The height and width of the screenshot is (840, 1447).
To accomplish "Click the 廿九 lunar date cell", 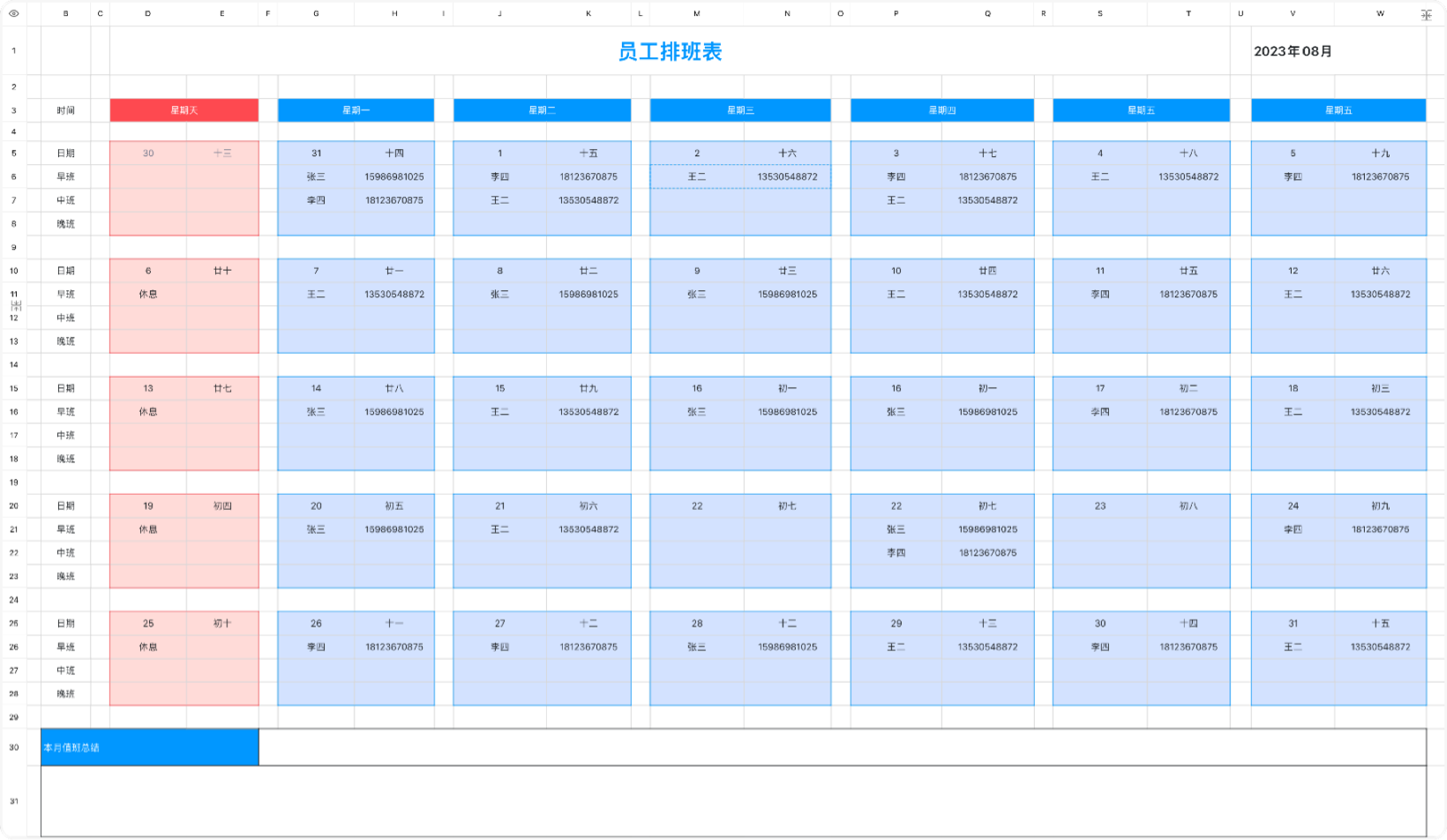I will [589, 388].
